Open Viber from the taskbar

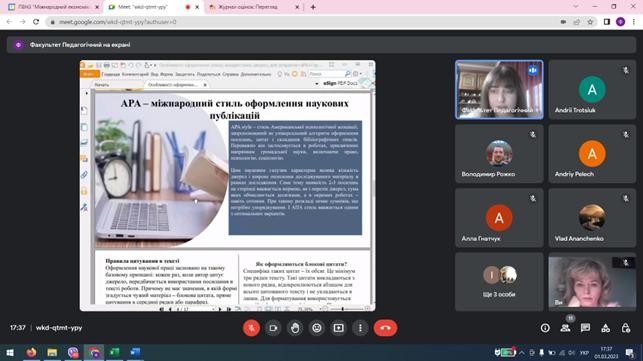[73, 352]
